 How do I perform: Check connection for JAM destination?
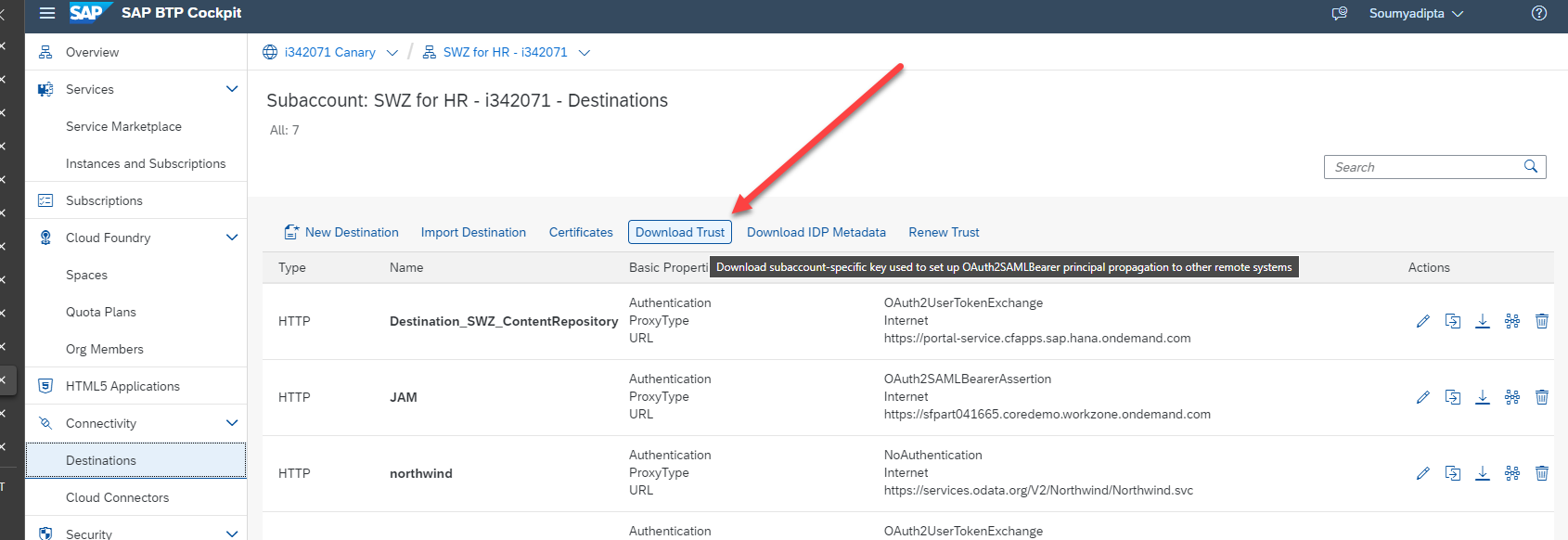click(x=1512, y=397)
